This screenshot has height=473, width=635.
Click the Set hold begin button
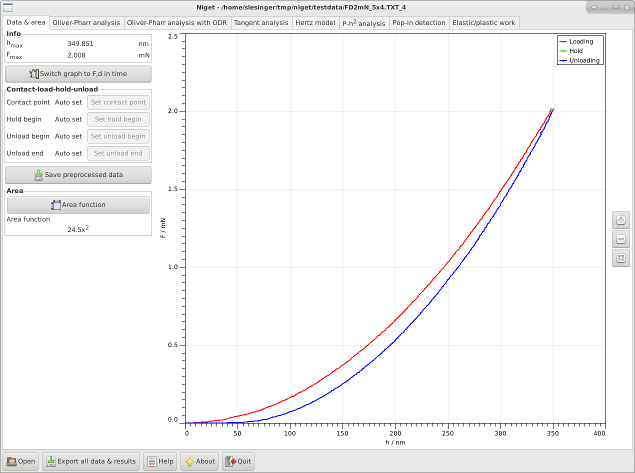coord(118,119)
